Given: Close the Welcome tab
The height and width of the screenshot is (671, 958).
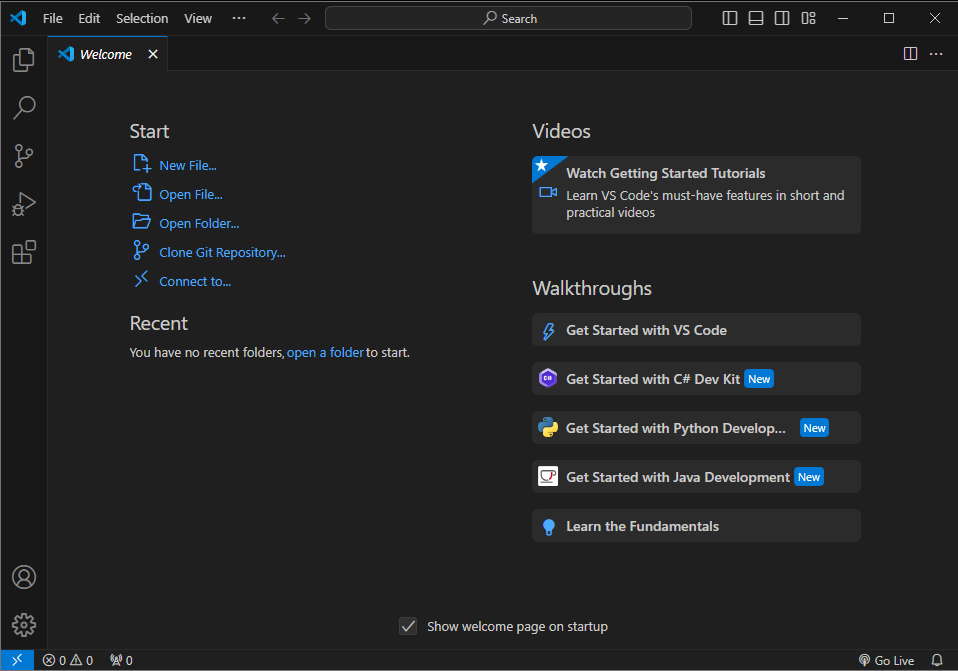Looking at the screenshot, I should pyautogui.click(x=153, y=54).
